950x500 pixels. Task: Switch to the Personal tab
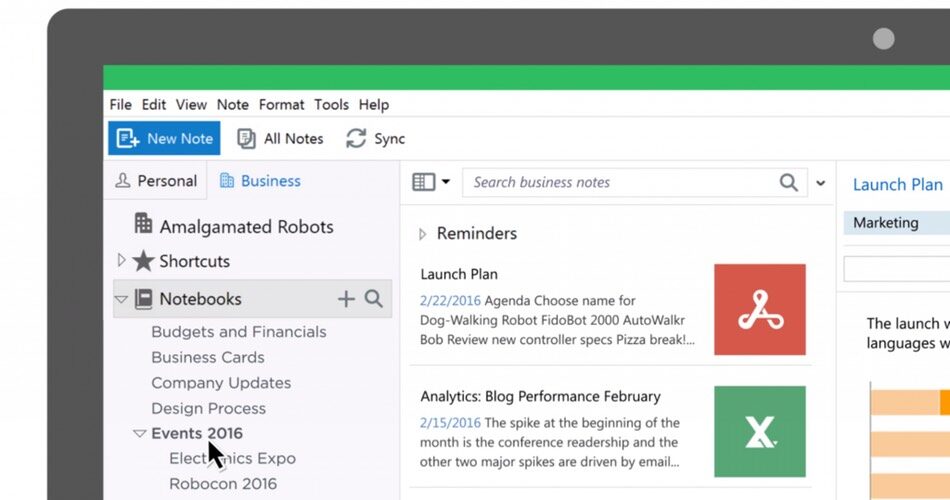pos(156,181)
